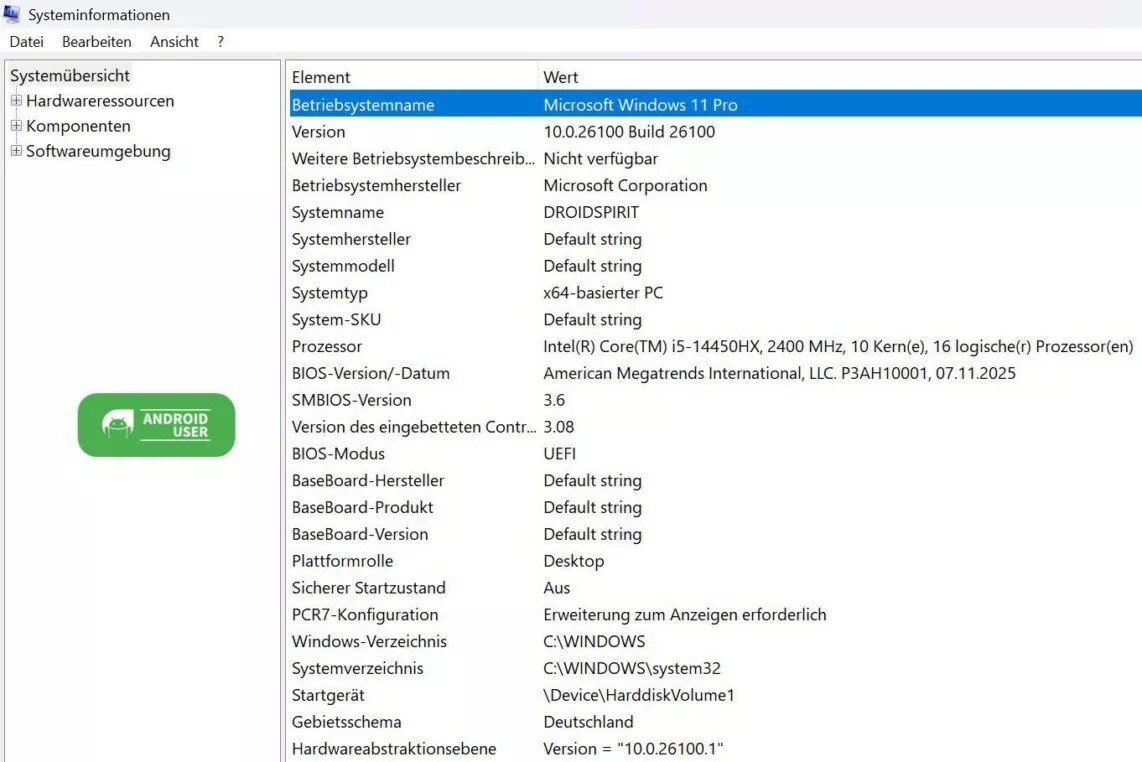
Task: Expand the Hardwareressourcen node
Action: (x=16, y=101)
